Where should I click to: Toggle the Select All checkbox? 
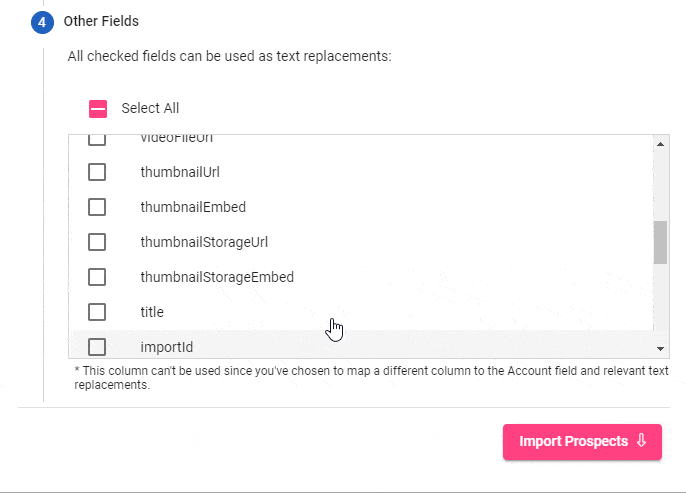(98, 109)
